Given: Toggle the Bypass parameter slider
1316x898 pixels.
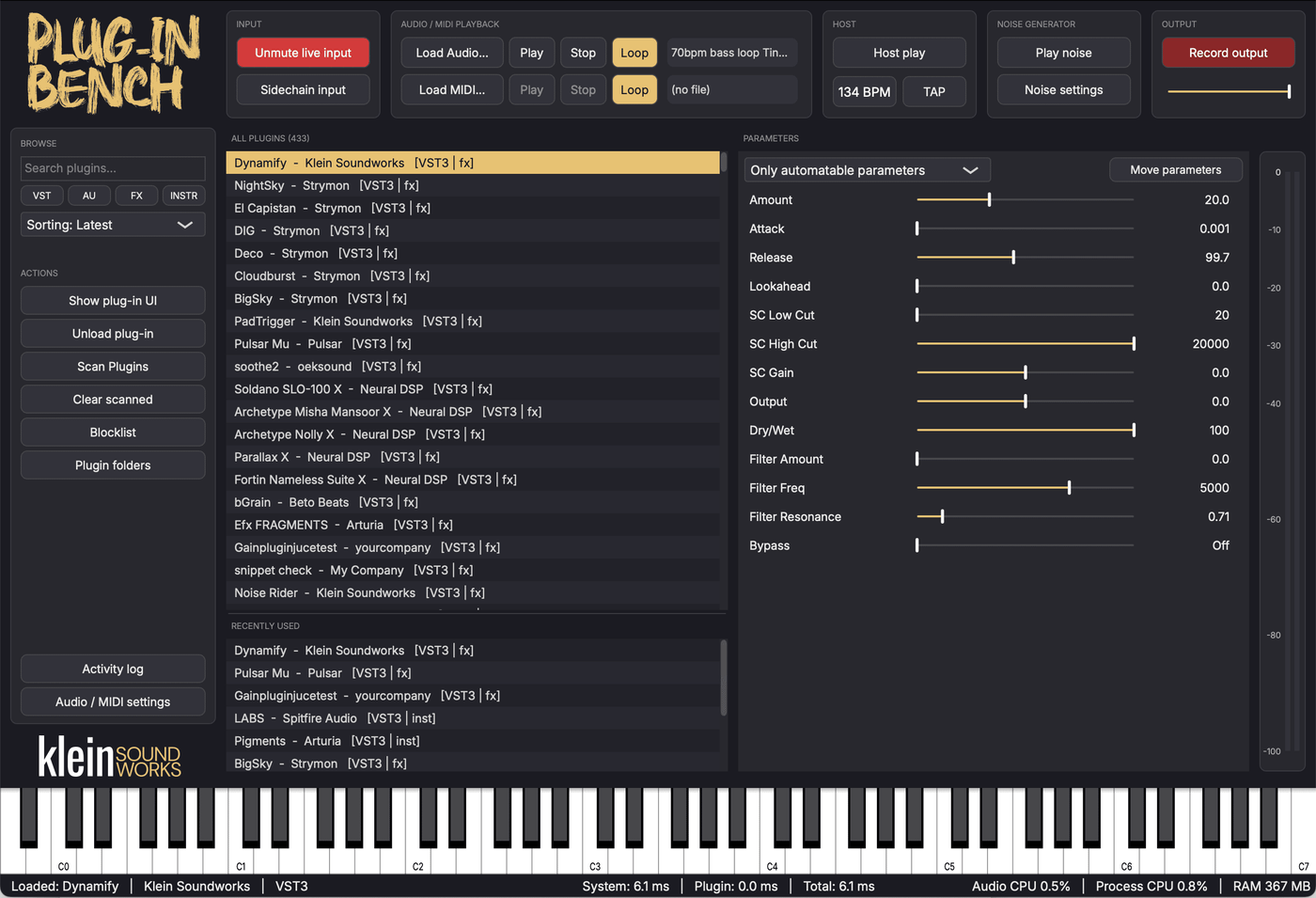Looking at the screenshot, I should click(1025, 544).
